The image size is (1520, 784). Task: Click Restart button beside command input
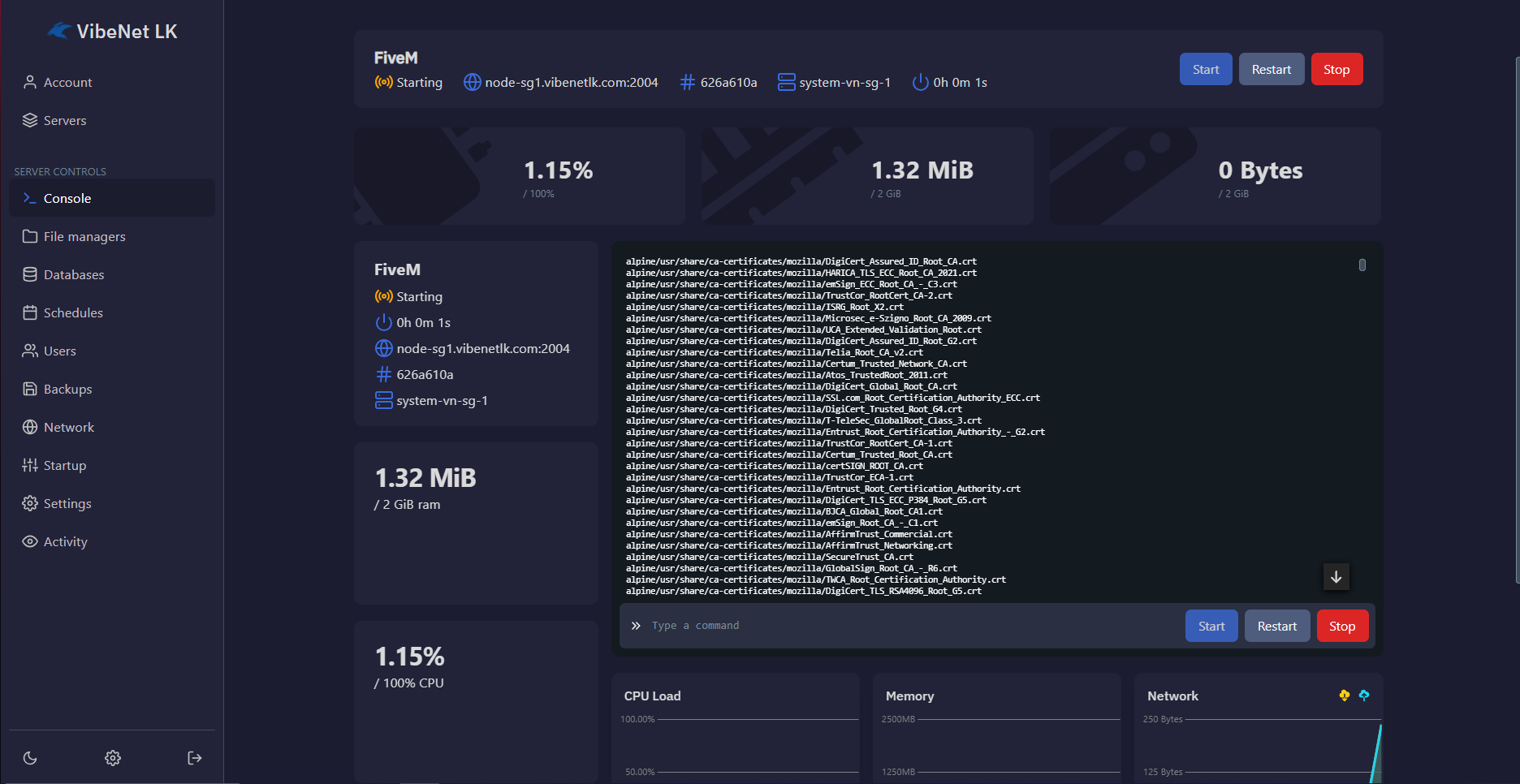pyautogui.click(x=1277, y=626)
